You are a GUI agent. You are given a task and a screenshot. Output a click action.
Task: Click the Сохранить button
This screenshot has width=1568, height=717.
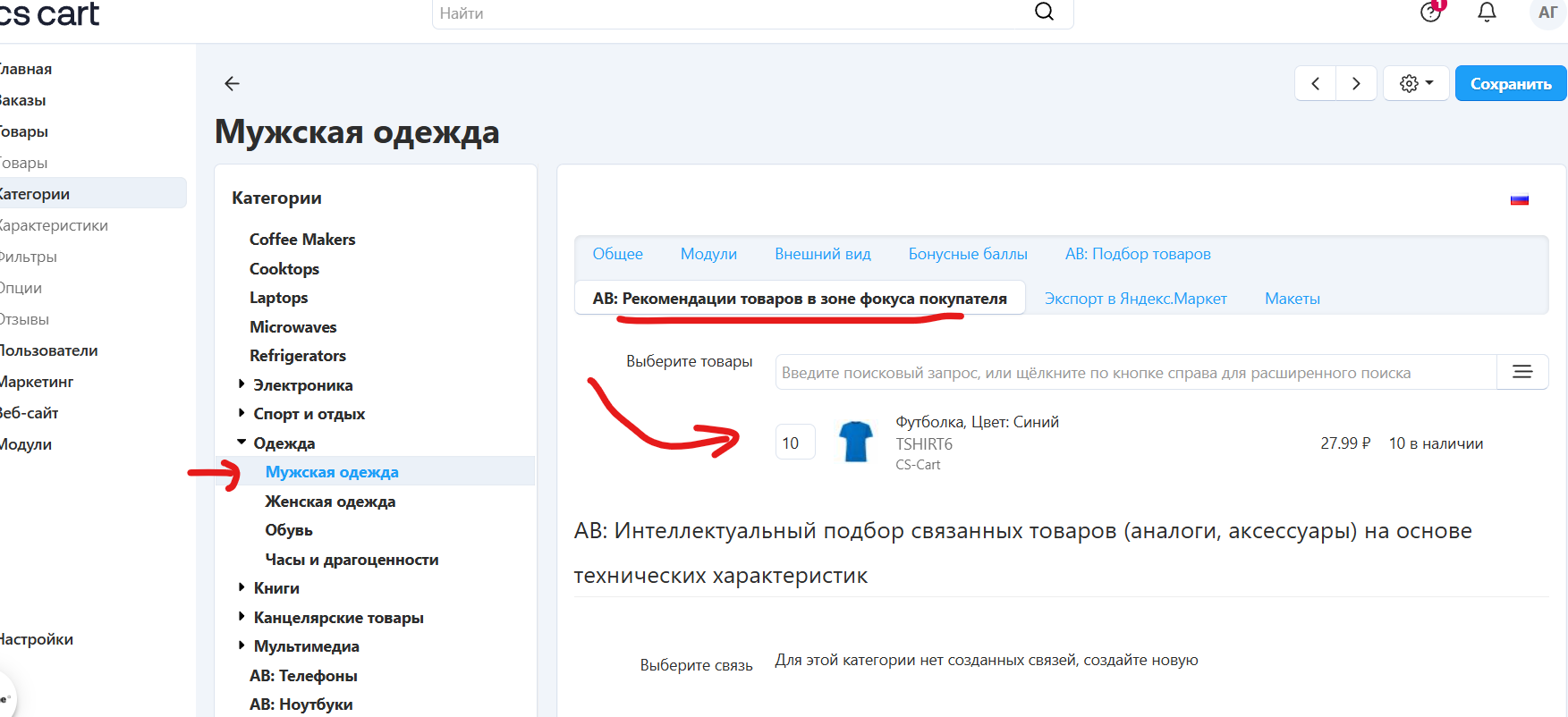click(1510, 83)
